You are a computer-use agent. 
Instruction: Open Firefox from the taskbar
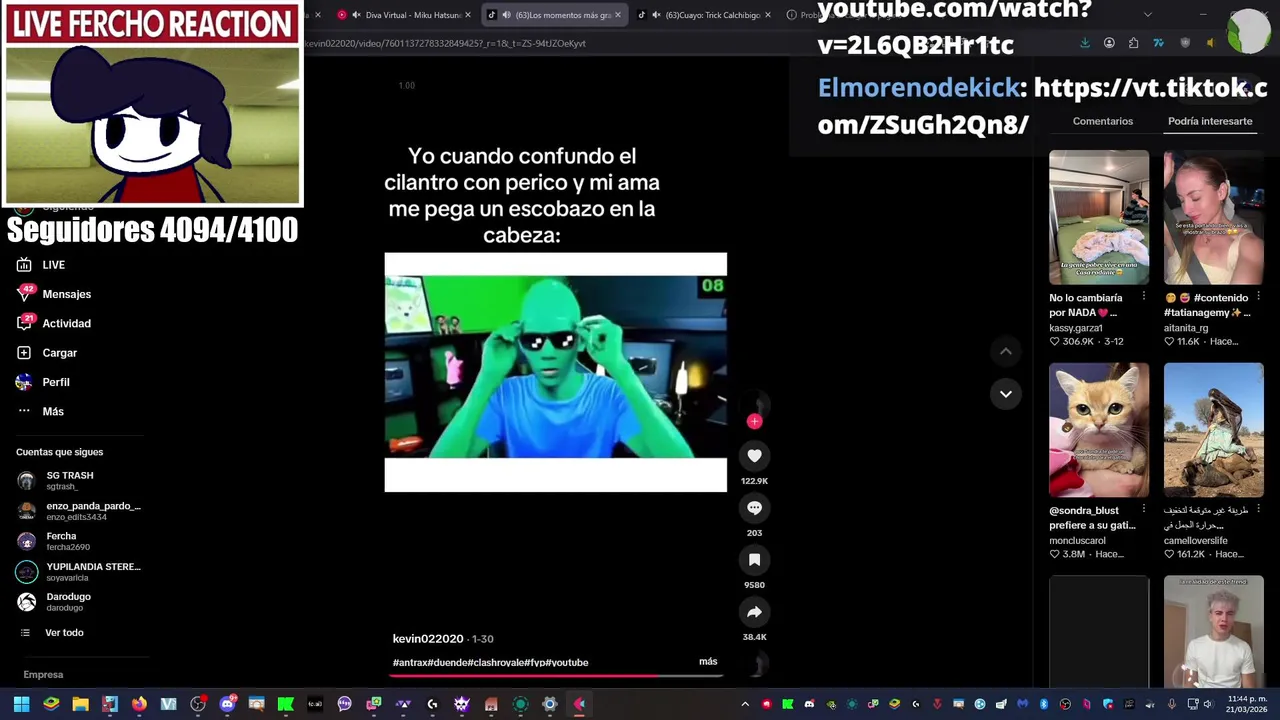click(x=139, y=704)
